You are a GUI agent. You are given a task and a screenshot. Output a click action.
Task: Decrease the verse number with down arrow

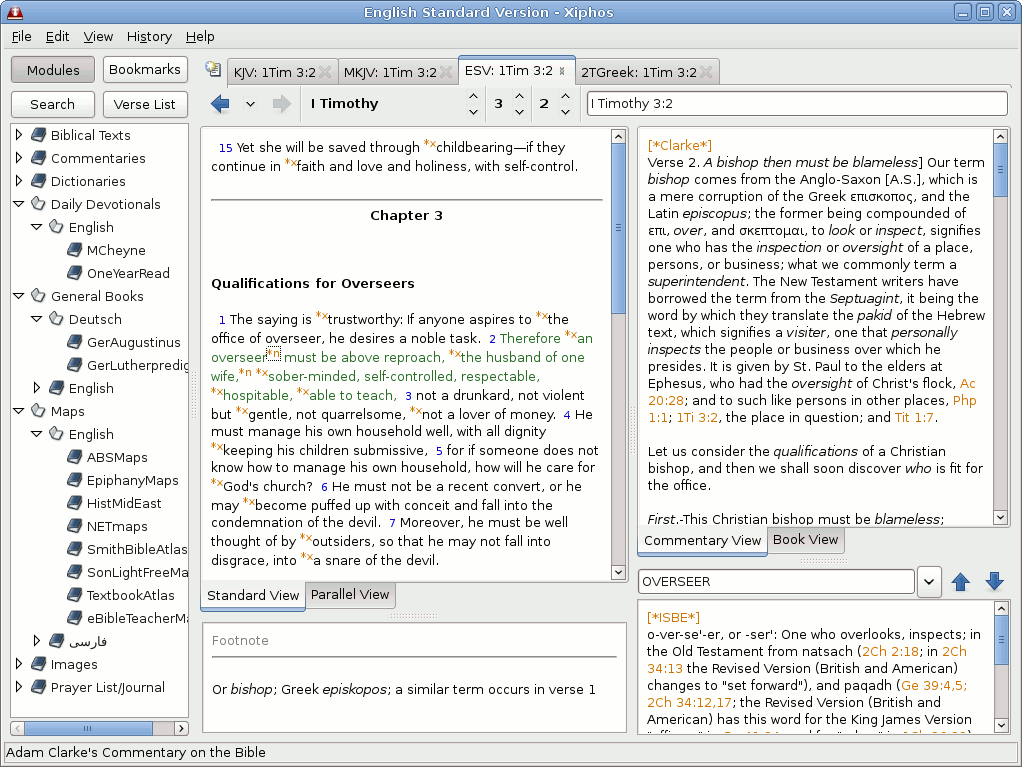click(565, 111)
